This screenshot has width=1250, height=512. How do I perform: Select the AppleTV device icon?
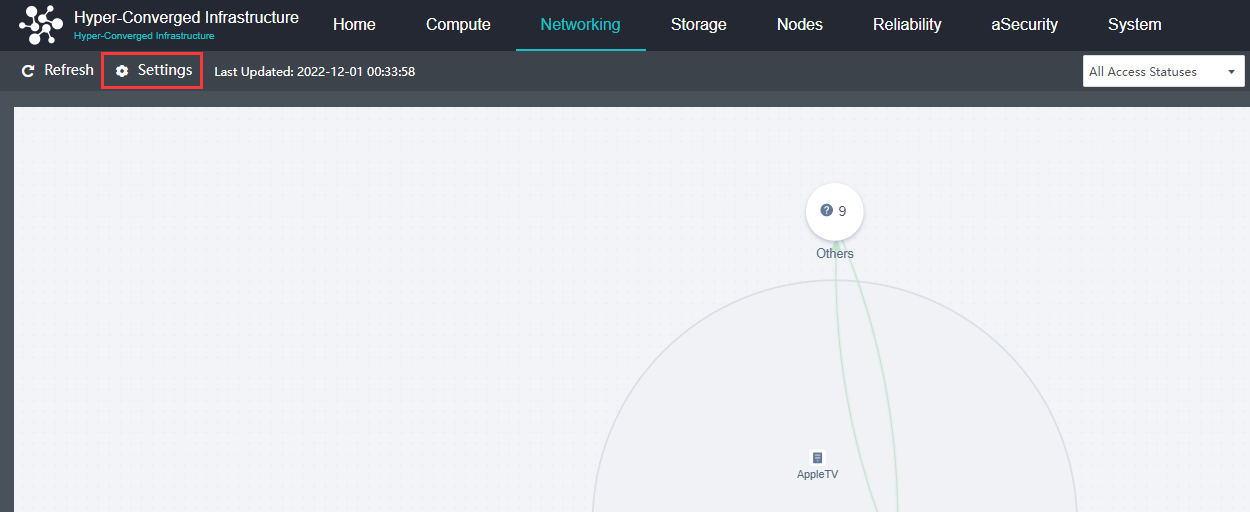click(x=817, y=457)
